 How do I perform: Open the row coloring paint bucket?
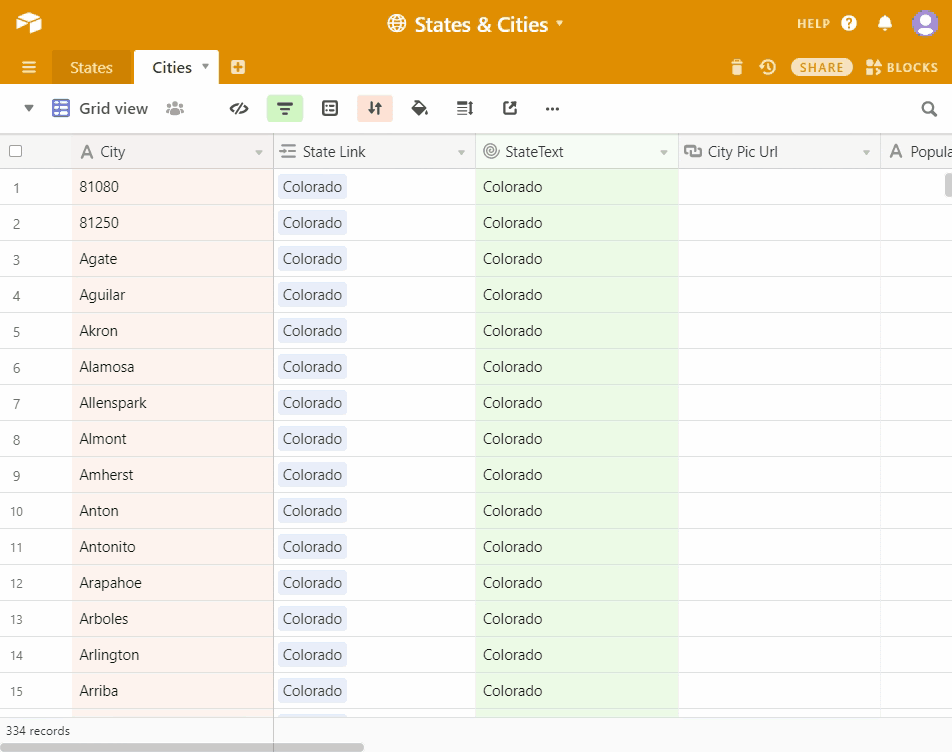pyautogui.click(x=420, y=109)
